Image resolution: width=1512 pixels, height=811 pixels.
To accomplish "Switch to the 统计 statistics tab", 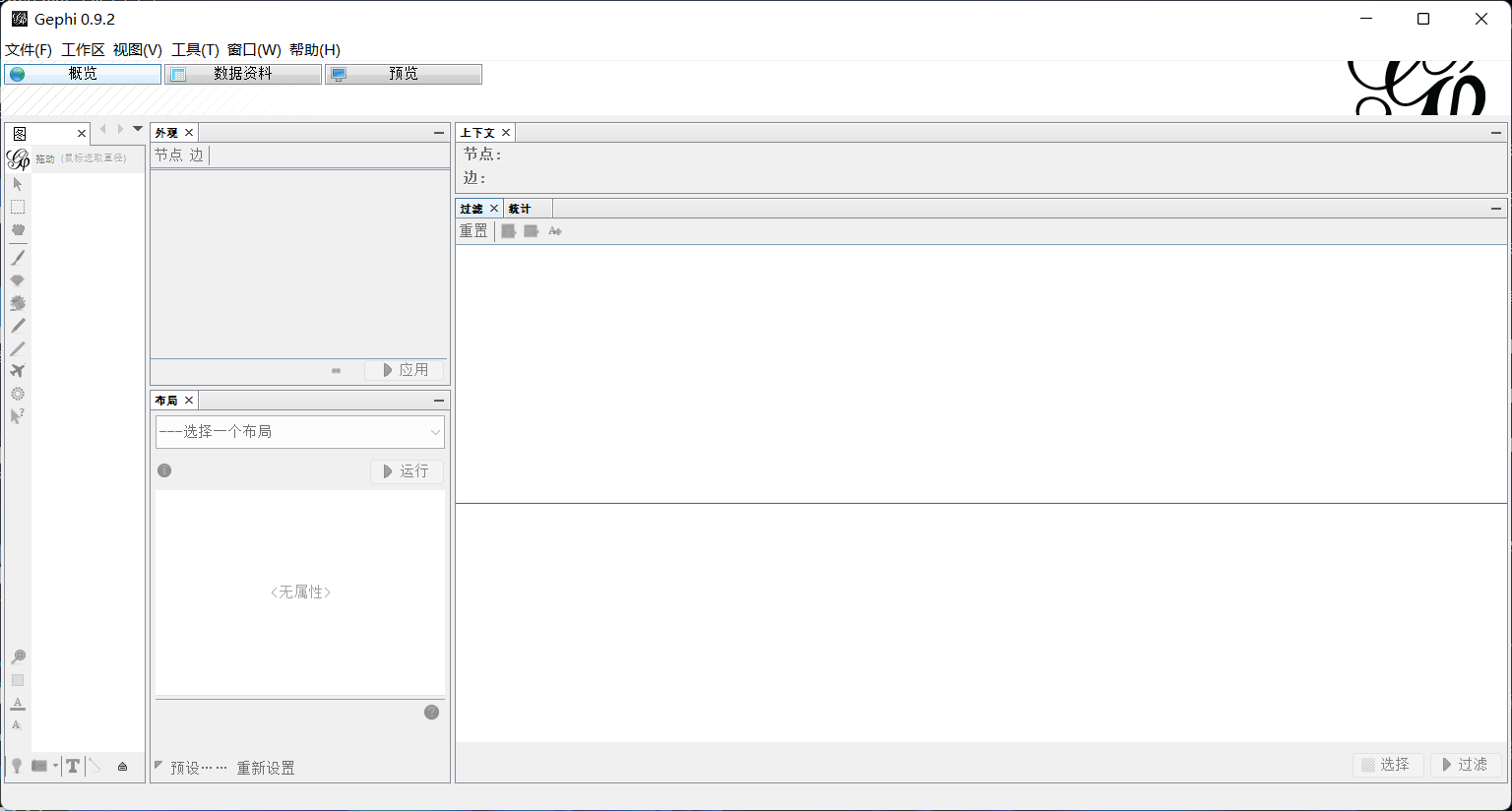I will click(x=520, y=209).
